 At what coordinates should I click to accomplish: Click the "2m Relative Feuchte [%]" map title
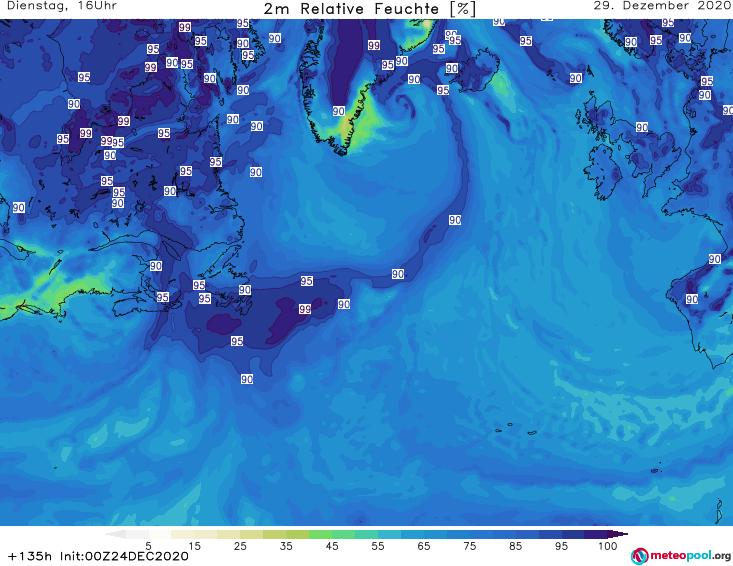(x=370, y=9)
